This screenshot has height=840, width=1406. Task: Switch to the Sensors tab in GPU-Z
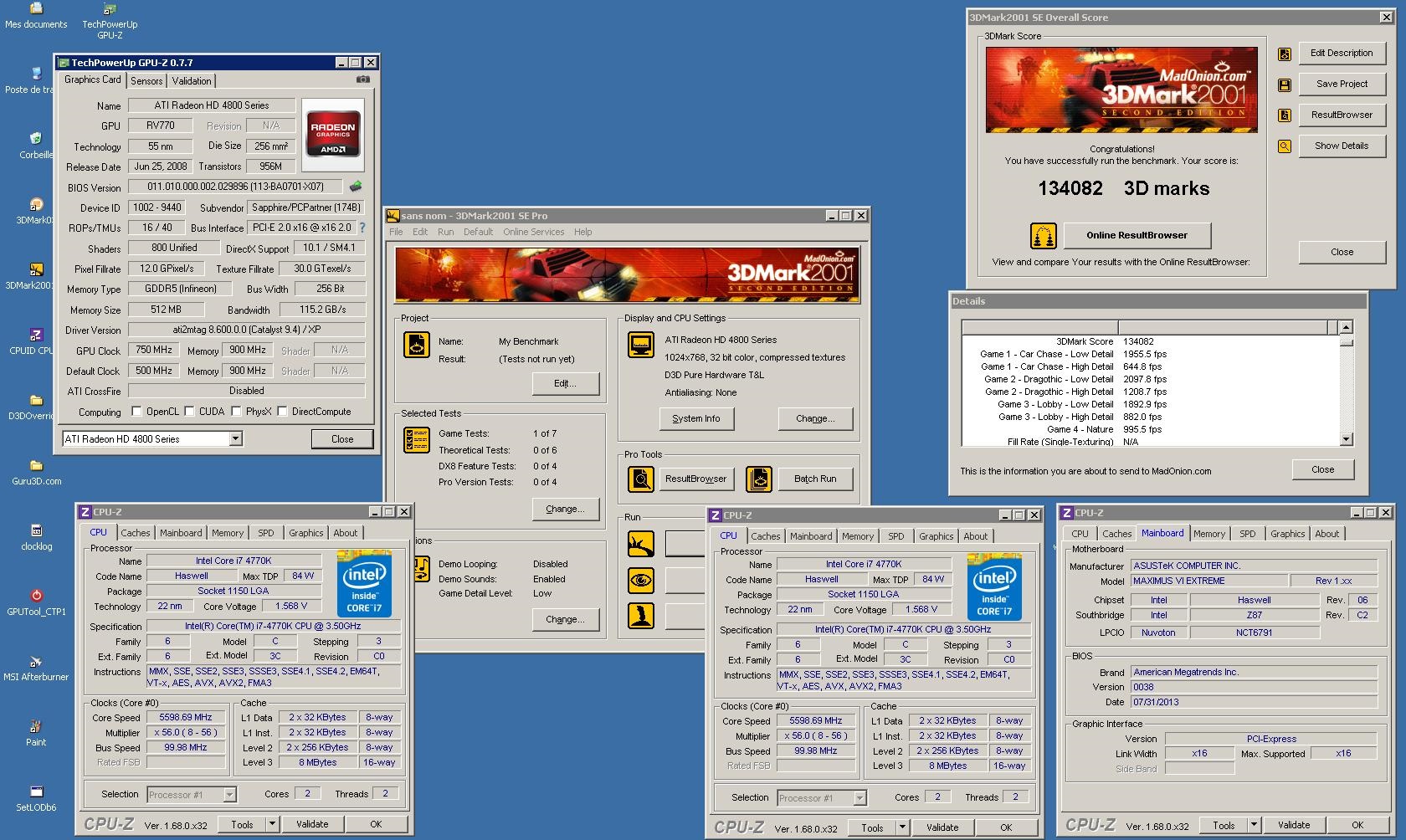[146, 81]
